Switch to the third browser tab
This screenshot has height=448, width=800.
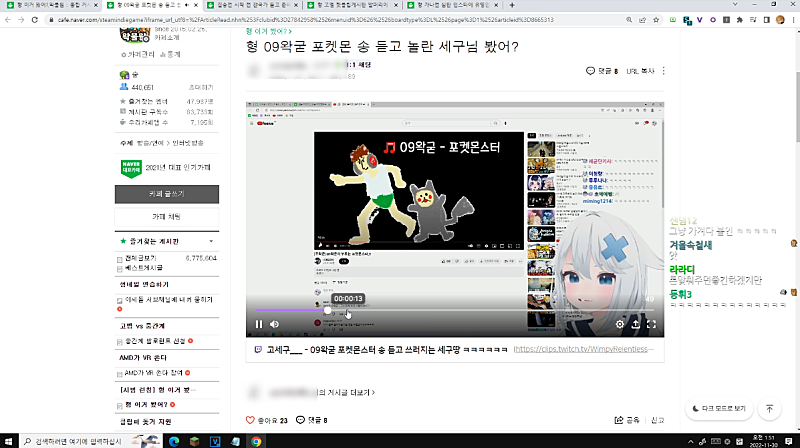(x=252, y=5)
